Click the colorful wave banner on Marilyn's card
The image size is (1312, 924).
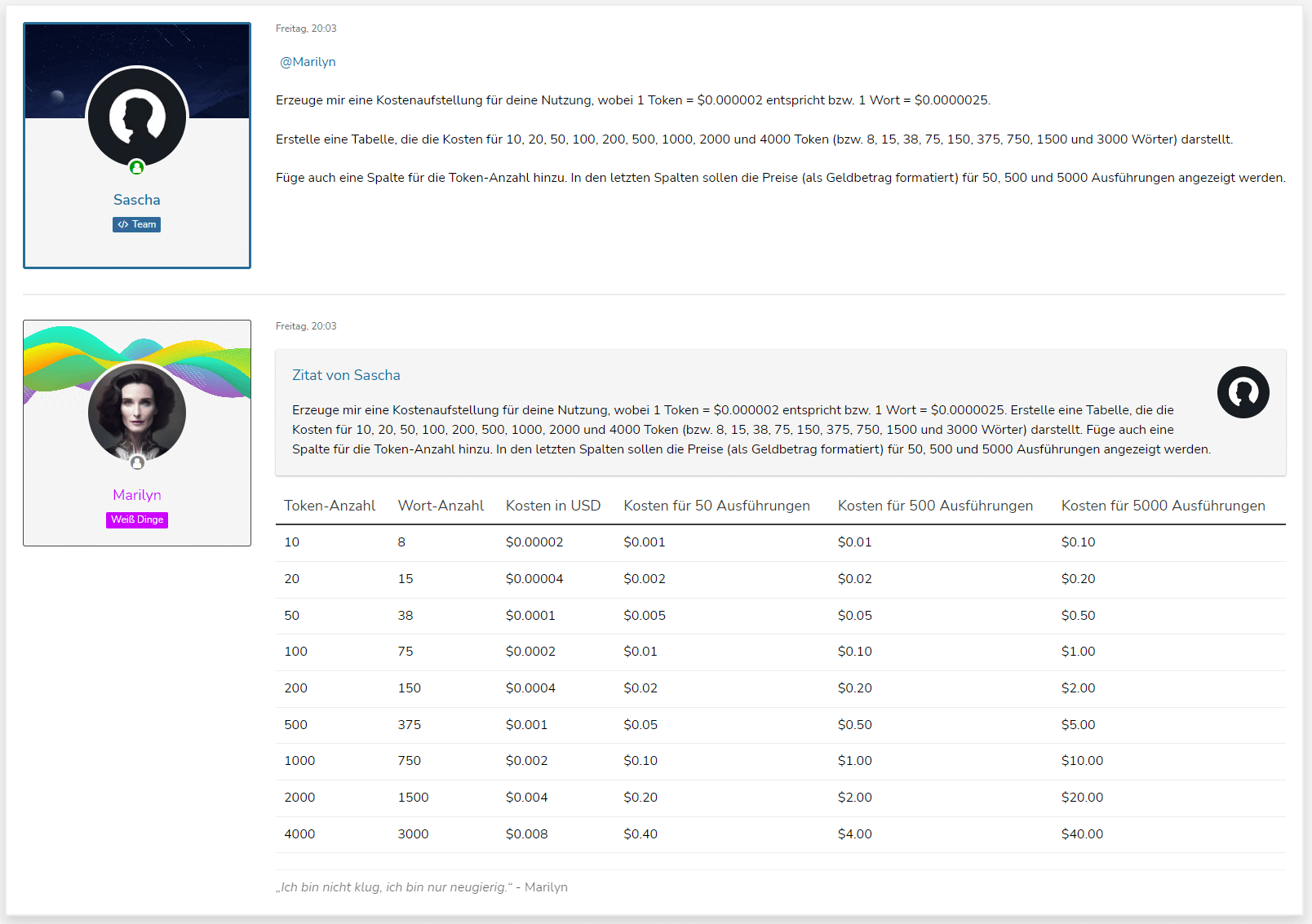137,363
